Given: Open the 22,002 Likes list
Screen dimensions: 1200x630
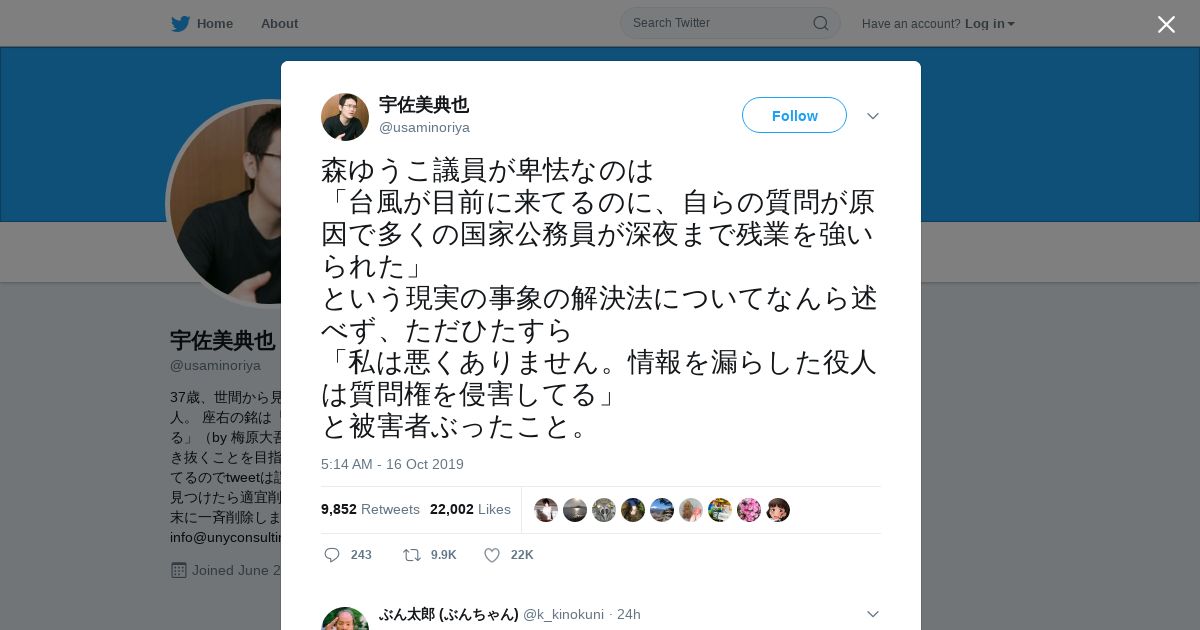Looking at the screenshot, I should 470,509.
